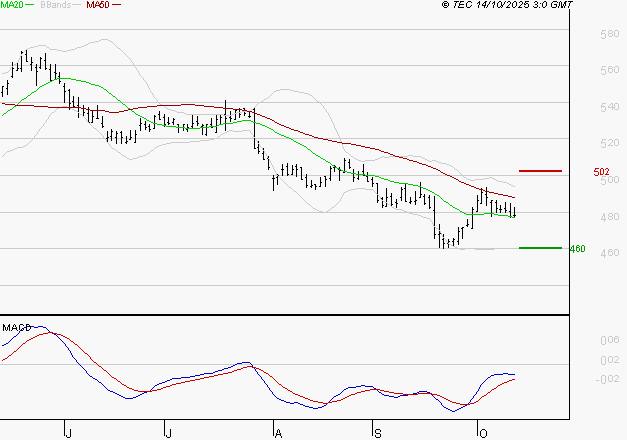Click the 540 price axis label

click(x=608, y=107)
